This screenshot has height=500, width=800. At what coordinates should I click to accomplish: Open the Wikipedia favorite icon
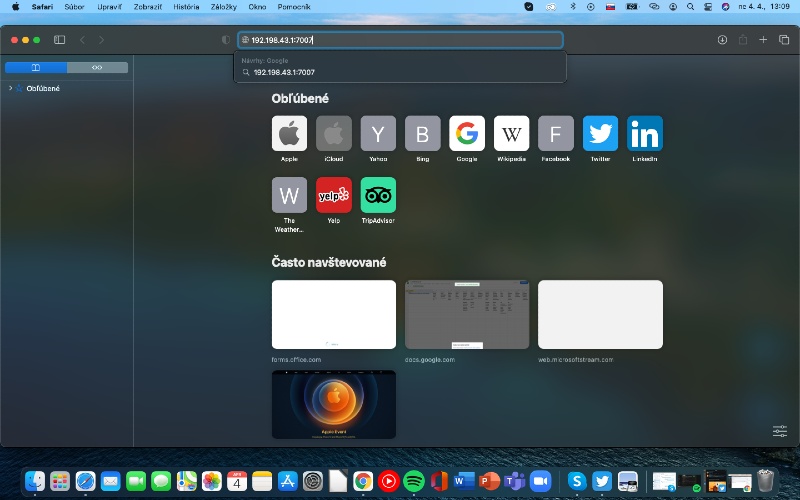511,133
